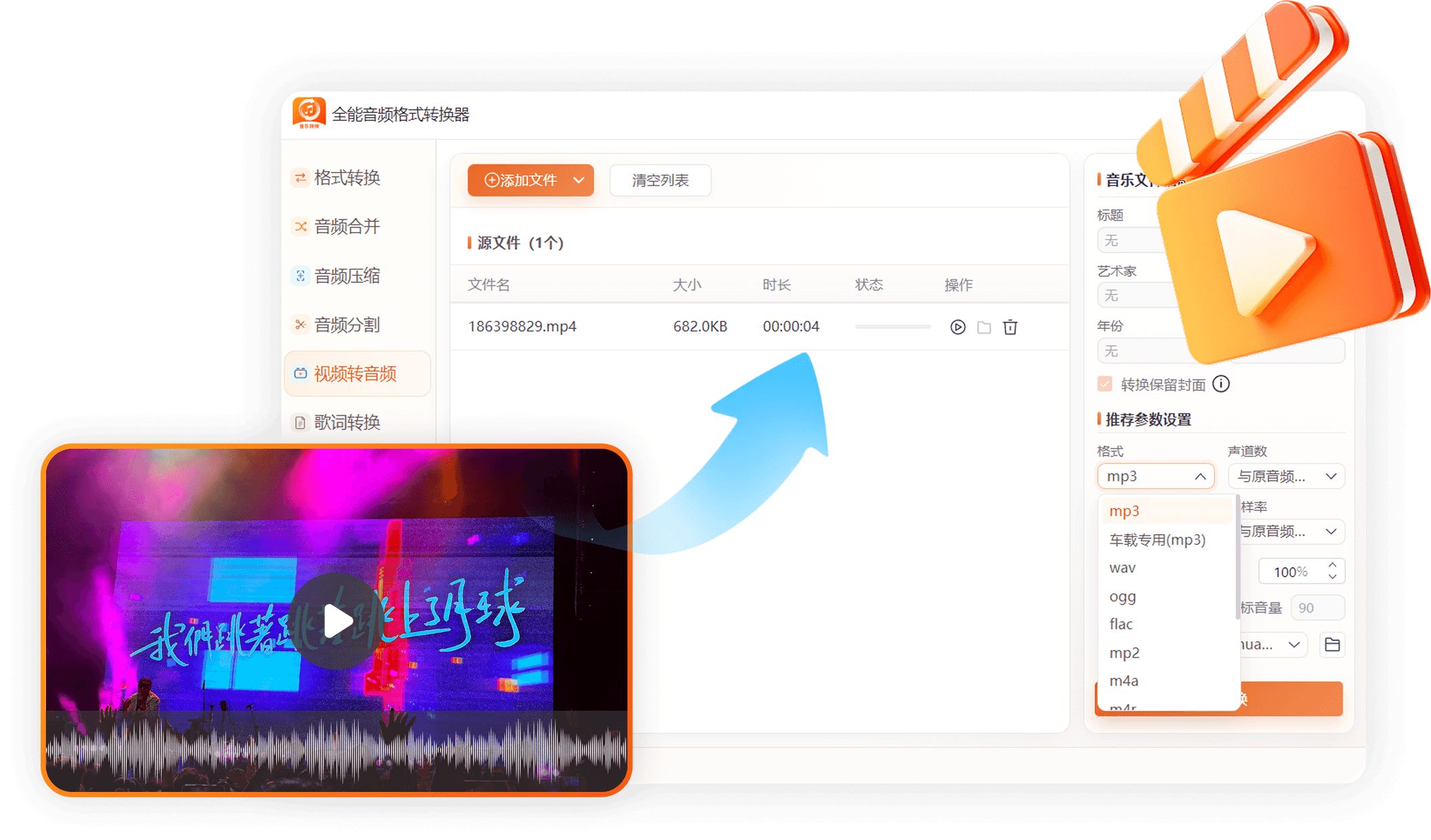Play the concert video thumbnail
1431x840 pixels.
click(337, 621)
